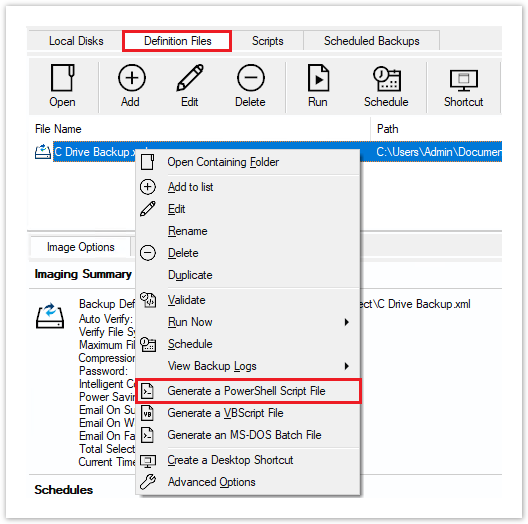Click the Shortcut monitor toolbar icon
Screen dimensions: 528x524
tap(464, 80)
